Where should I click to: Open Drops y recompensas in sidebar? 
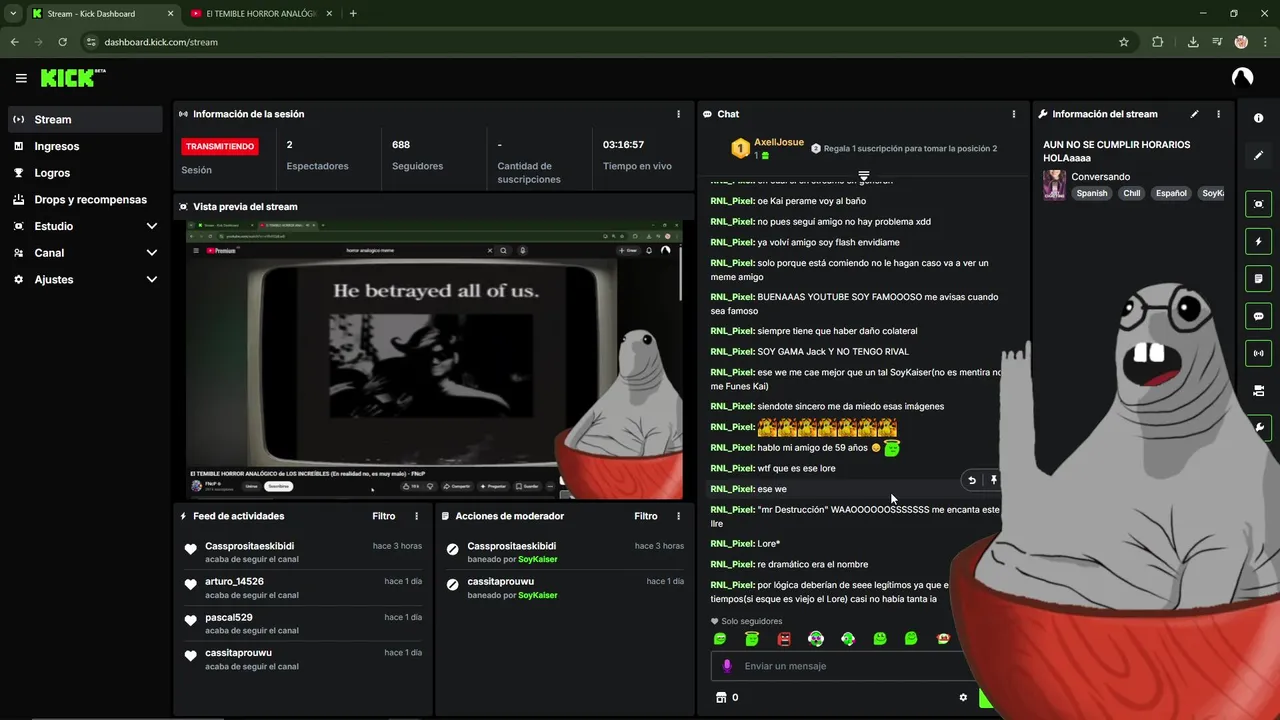(85, 199)
